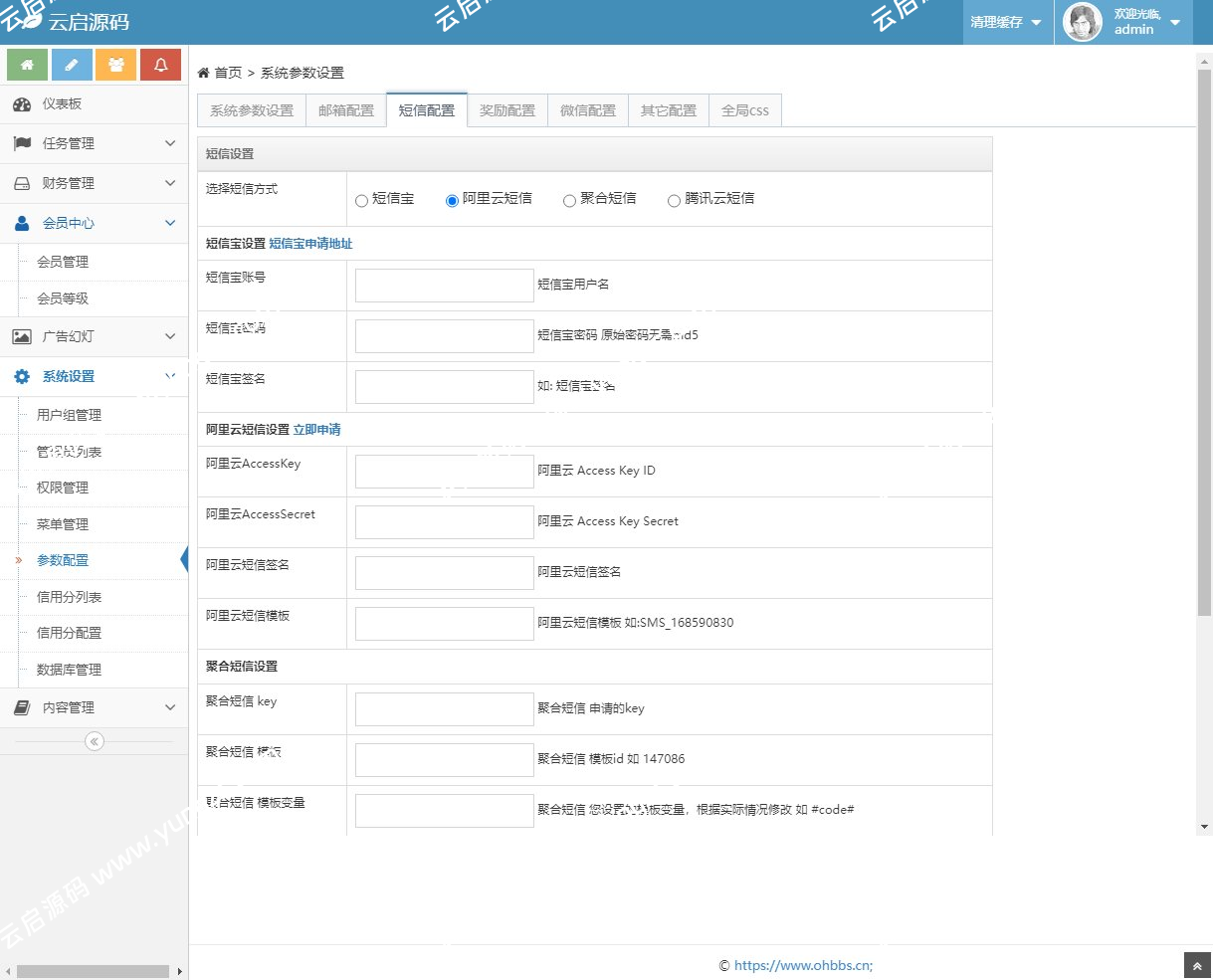Click the 阿里云AccessKey input field
Viewport: 1213px width, 980px height.
(x=444, y=471)
